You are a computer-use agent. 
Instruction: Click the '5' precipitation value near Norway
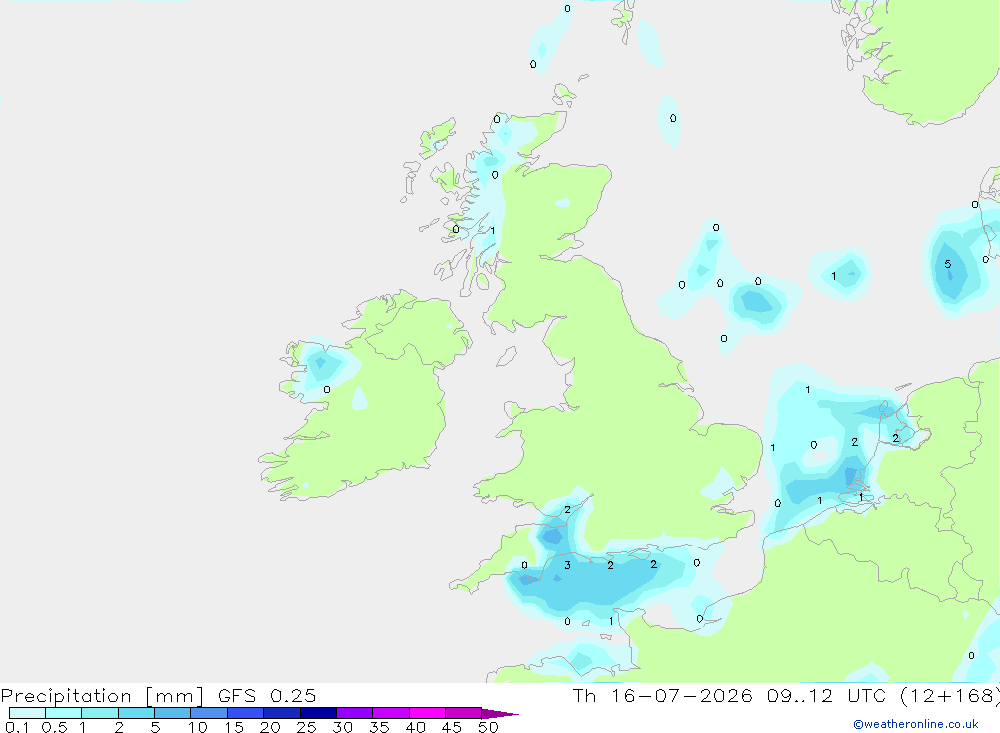coord(948,264)
